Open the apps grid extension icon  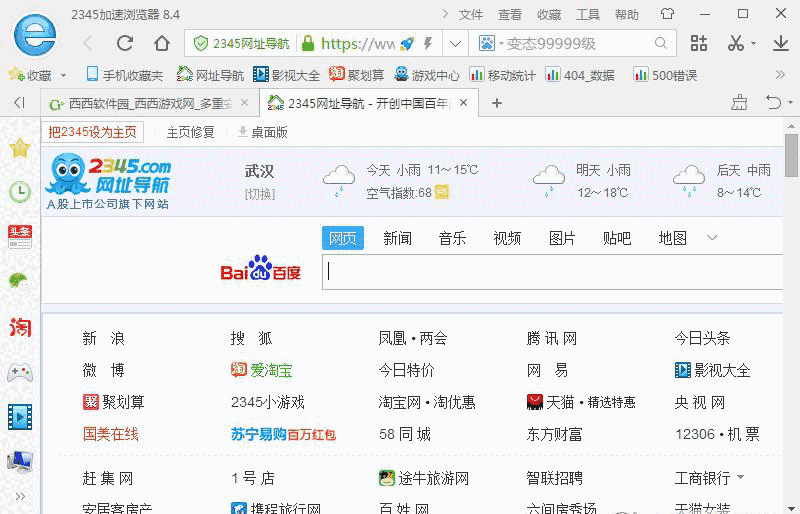pos(699,43)
